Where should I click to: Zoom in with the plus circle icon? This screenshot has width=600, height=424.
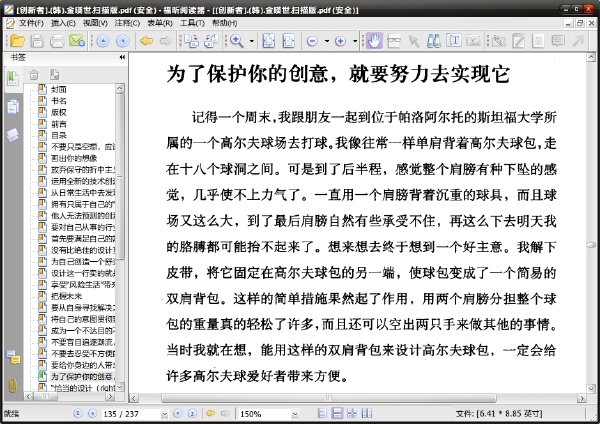[340, 41]
